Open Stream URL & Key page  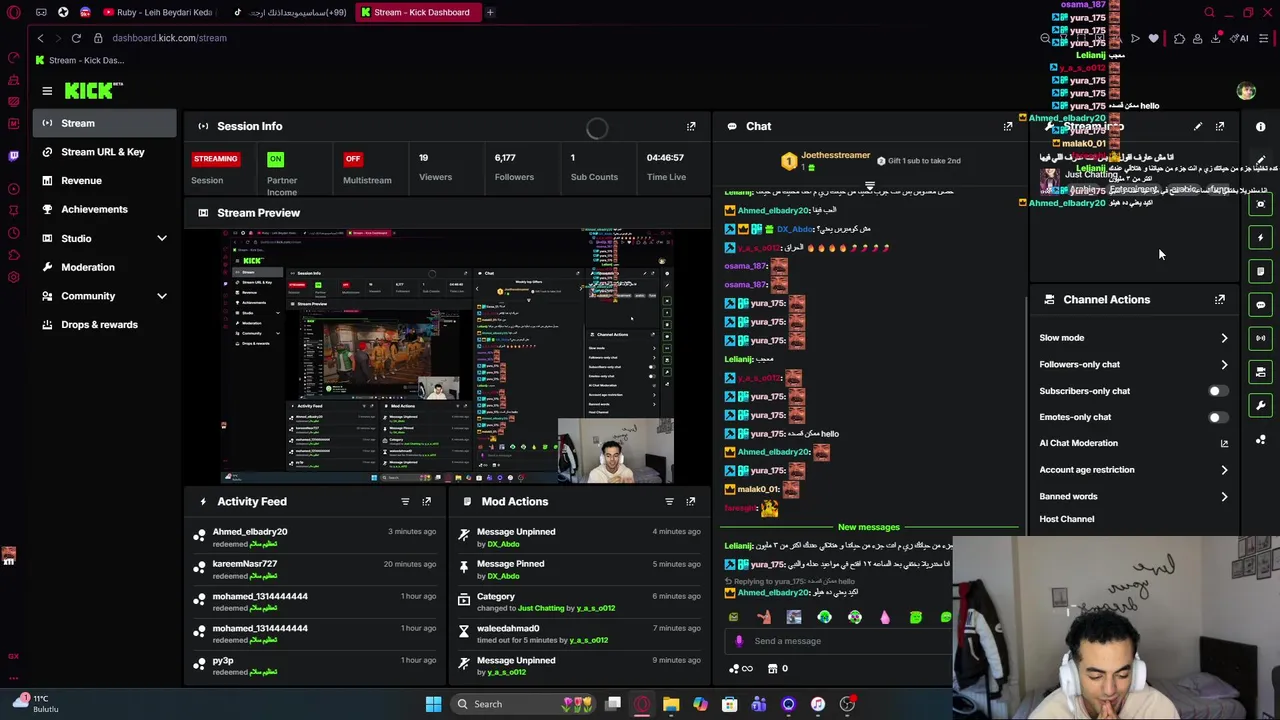105,152
